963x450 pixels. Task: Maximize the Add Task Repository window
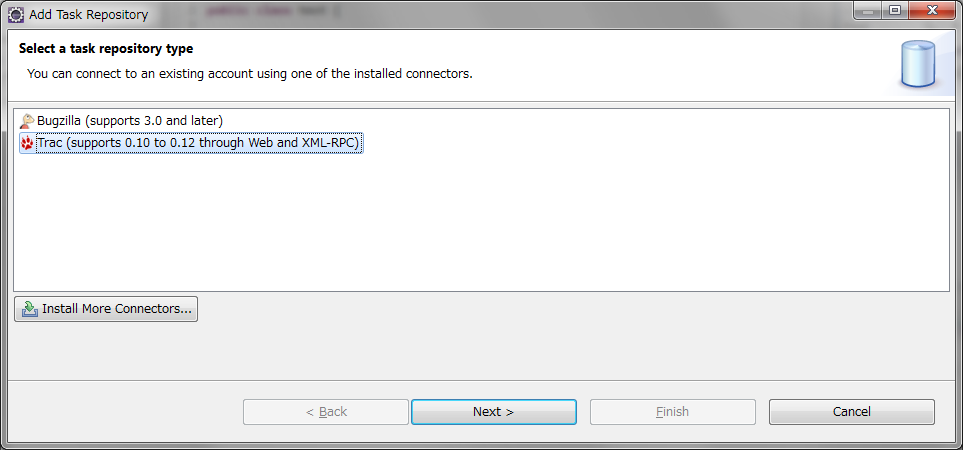pos(893,11)
